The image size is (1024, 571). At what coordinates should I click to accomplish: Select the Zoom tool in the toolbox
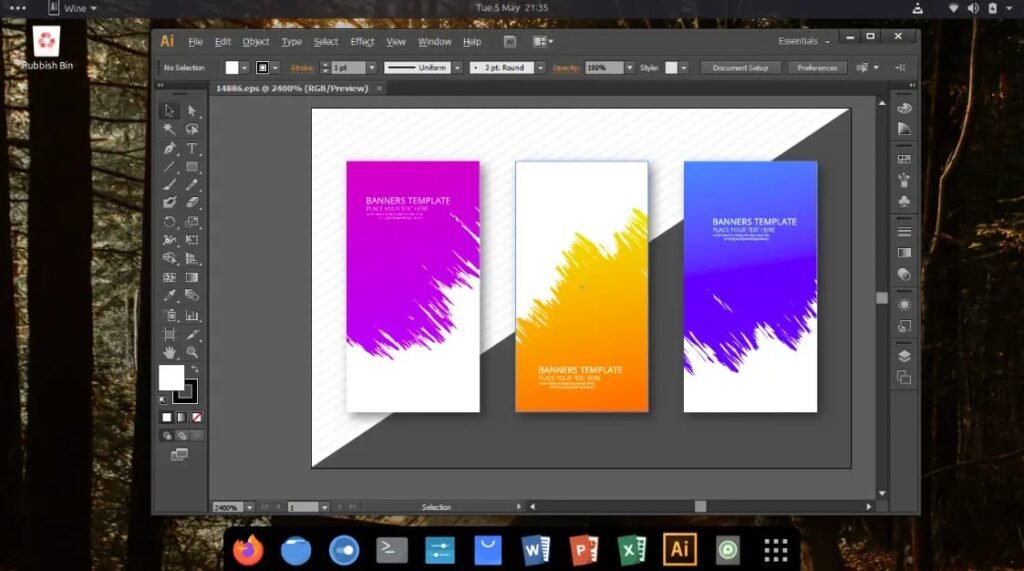click(192, 352)
